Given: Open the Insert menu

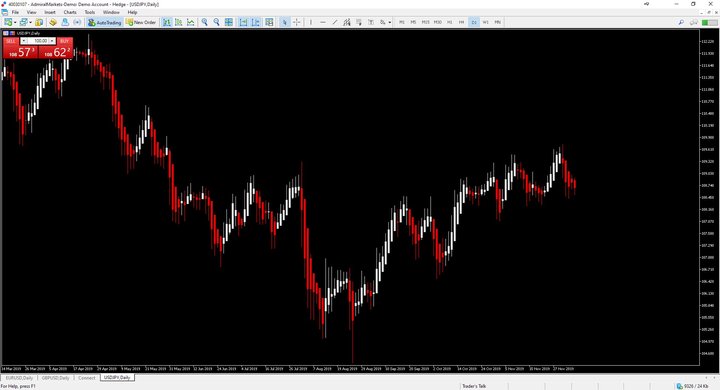Looking at the screenshot, I should [50, 12].
